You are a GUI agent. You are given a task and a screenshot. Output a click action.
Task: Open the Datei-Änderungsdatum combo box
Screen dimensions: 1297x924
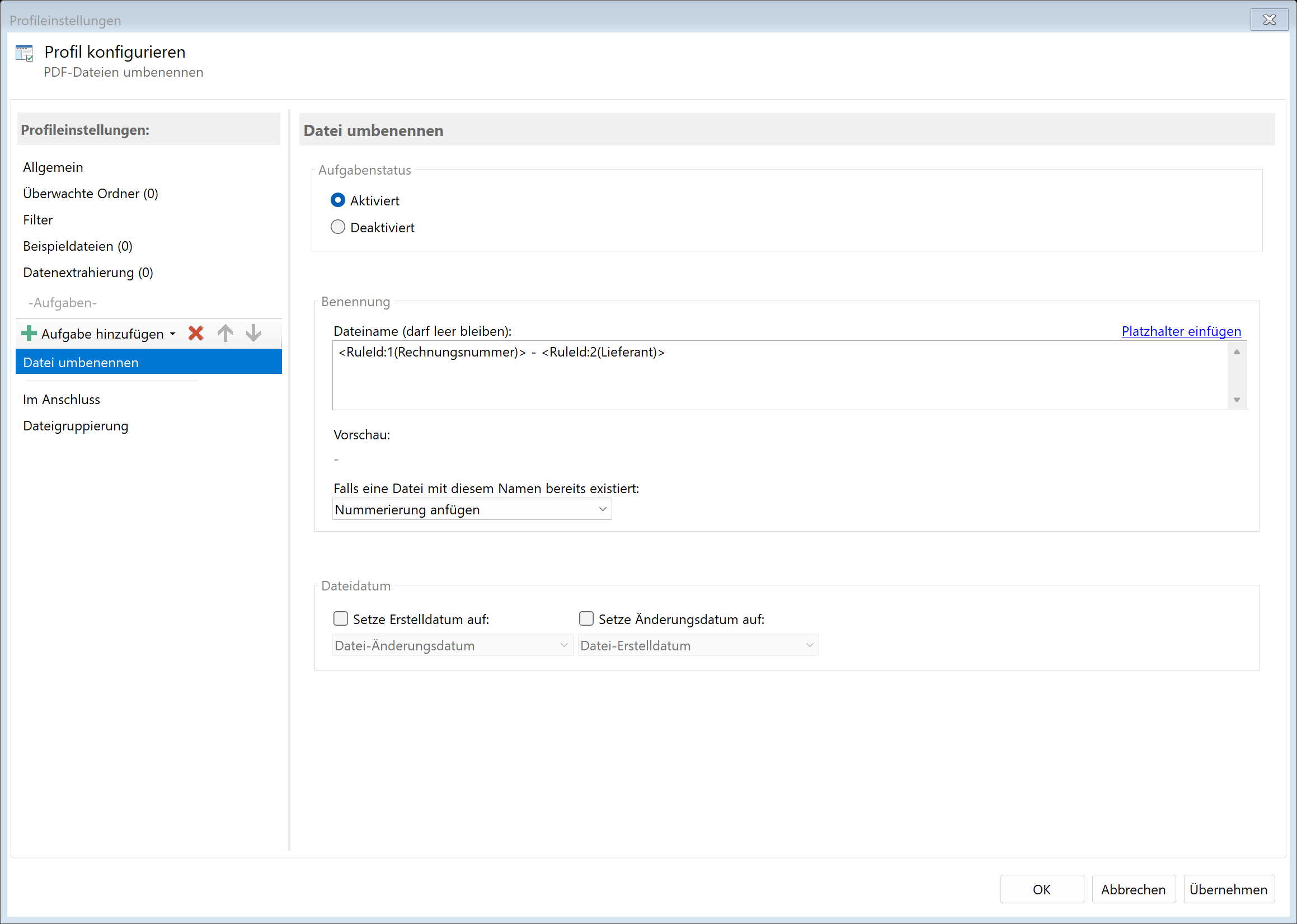(x=452, y=645)
